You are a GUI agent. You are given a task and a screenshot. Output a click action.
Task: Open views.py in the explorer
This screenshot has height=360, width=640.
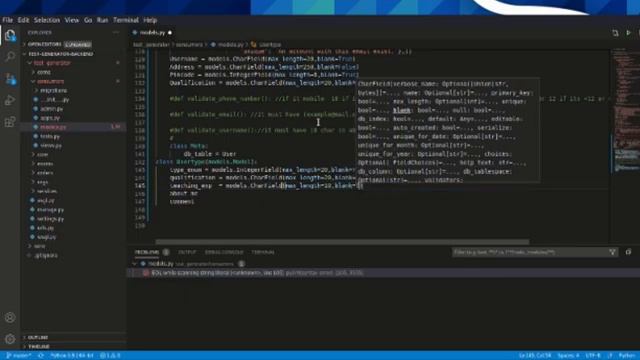(x=51, y=145)
